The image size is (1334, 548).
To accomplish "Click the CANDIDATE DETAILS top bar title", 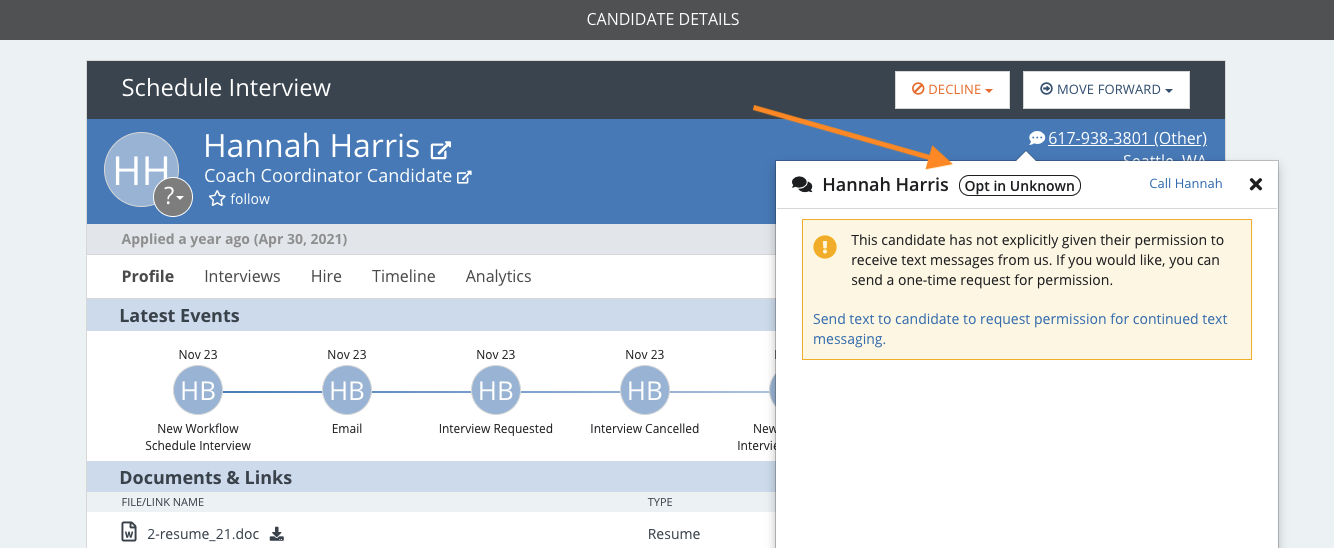I will (x=663, y=19).
